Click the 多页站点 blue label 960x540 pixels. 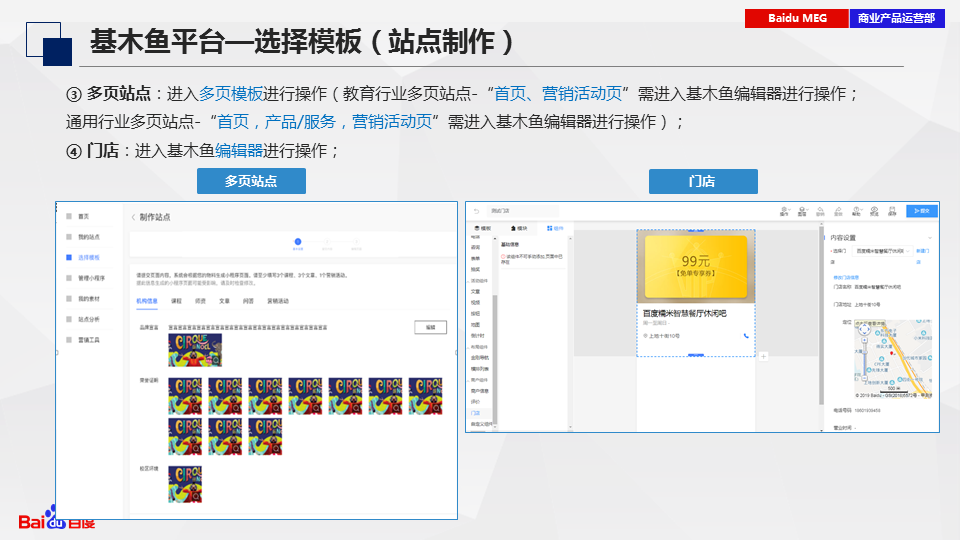pos(251,181)
